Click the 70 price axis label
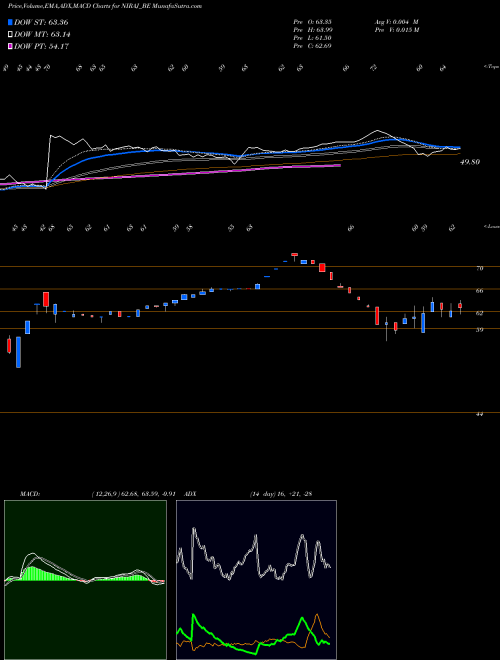Viewport: 500px width, 660px height. click(x=479, y=268)
